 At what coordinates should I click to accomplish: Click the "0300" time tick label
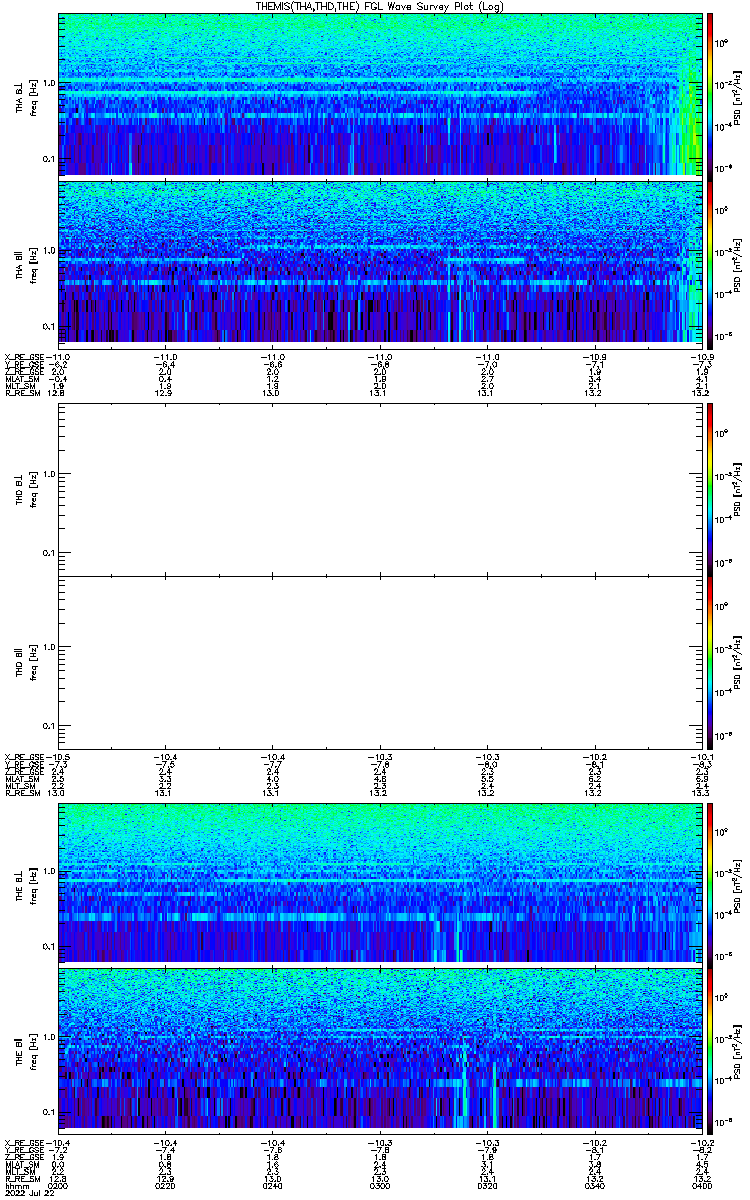380,1186
